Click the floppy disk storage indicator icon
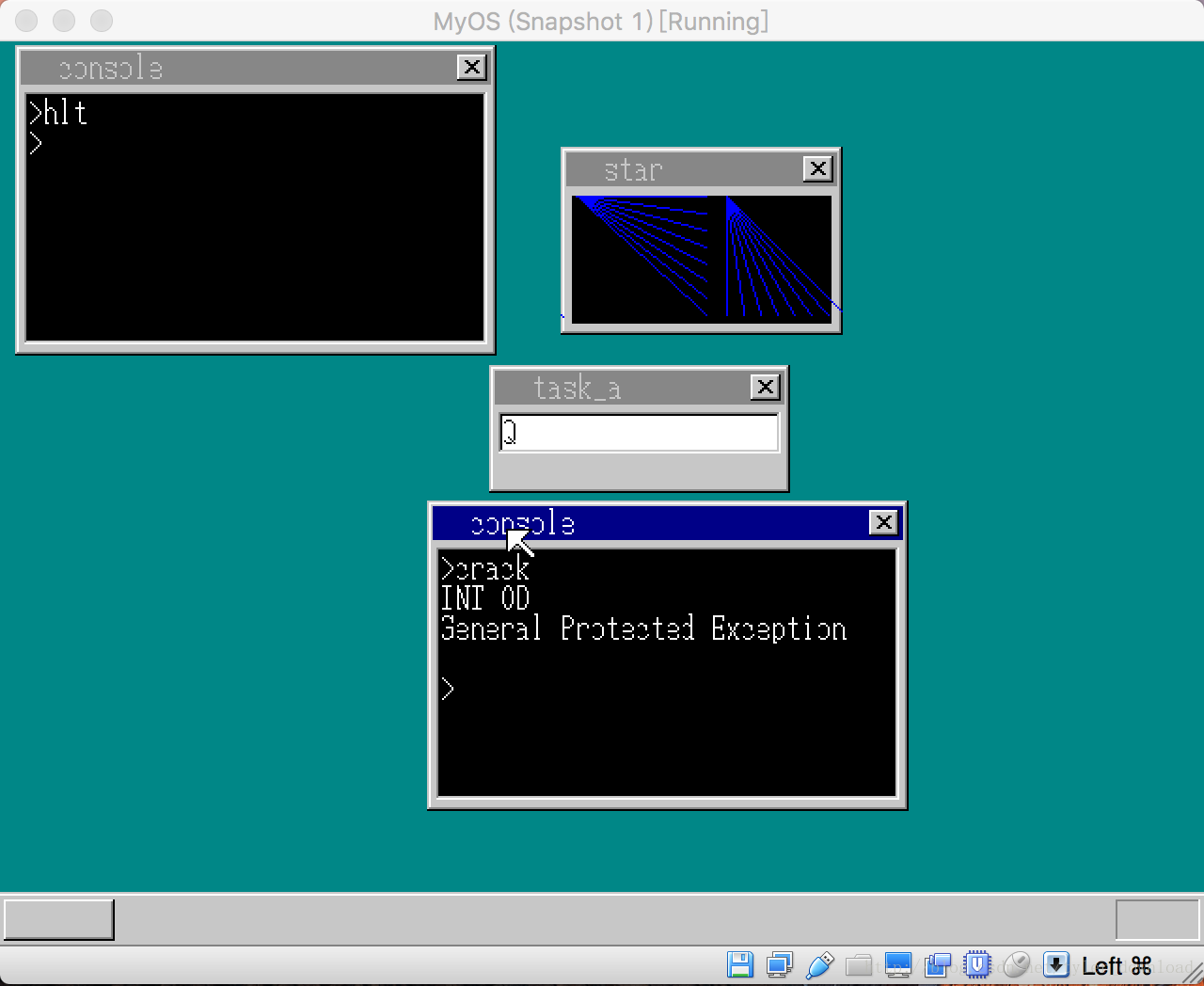 (740, 965)
